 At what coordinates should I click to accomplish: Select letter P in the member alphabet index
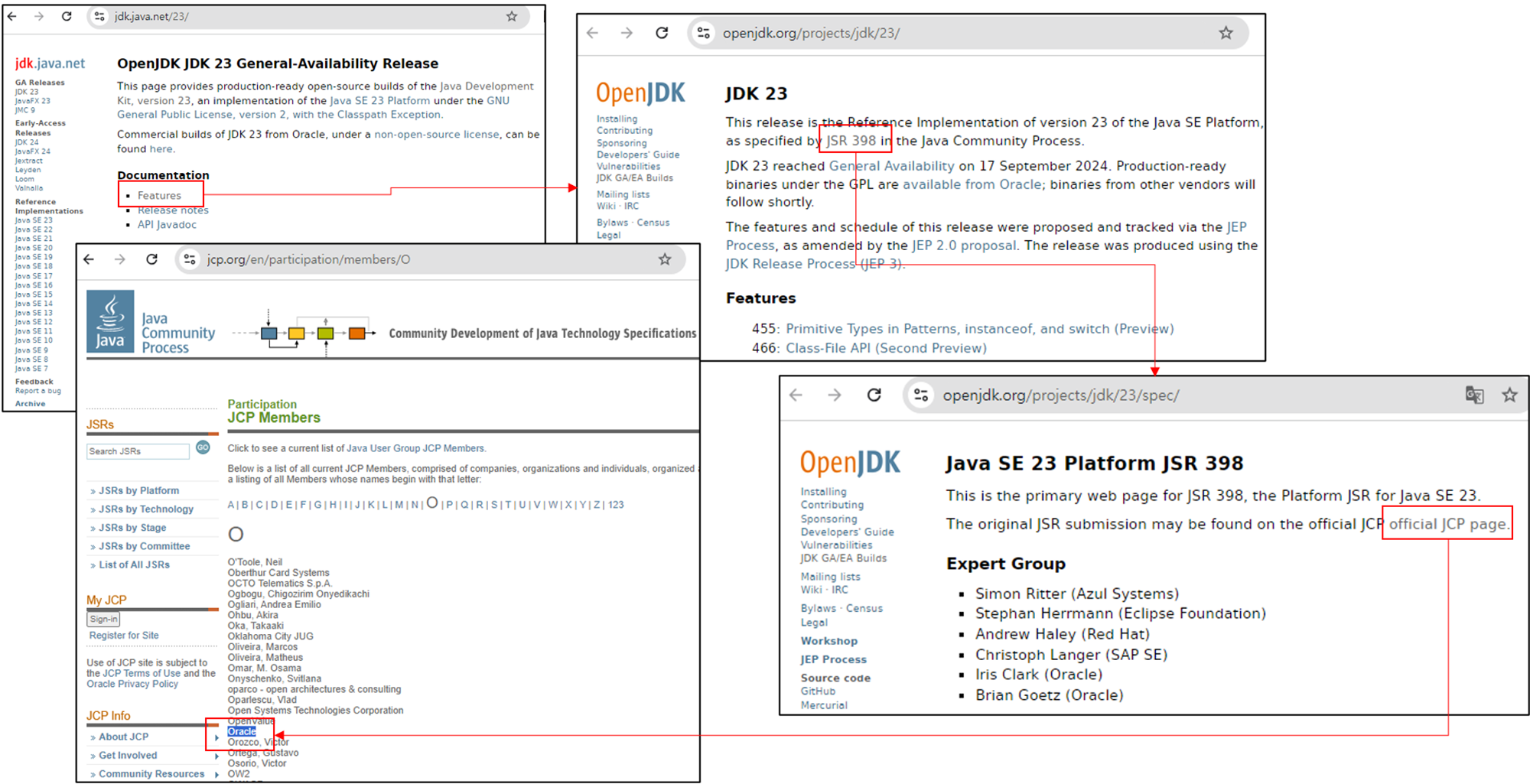[449, 505]
